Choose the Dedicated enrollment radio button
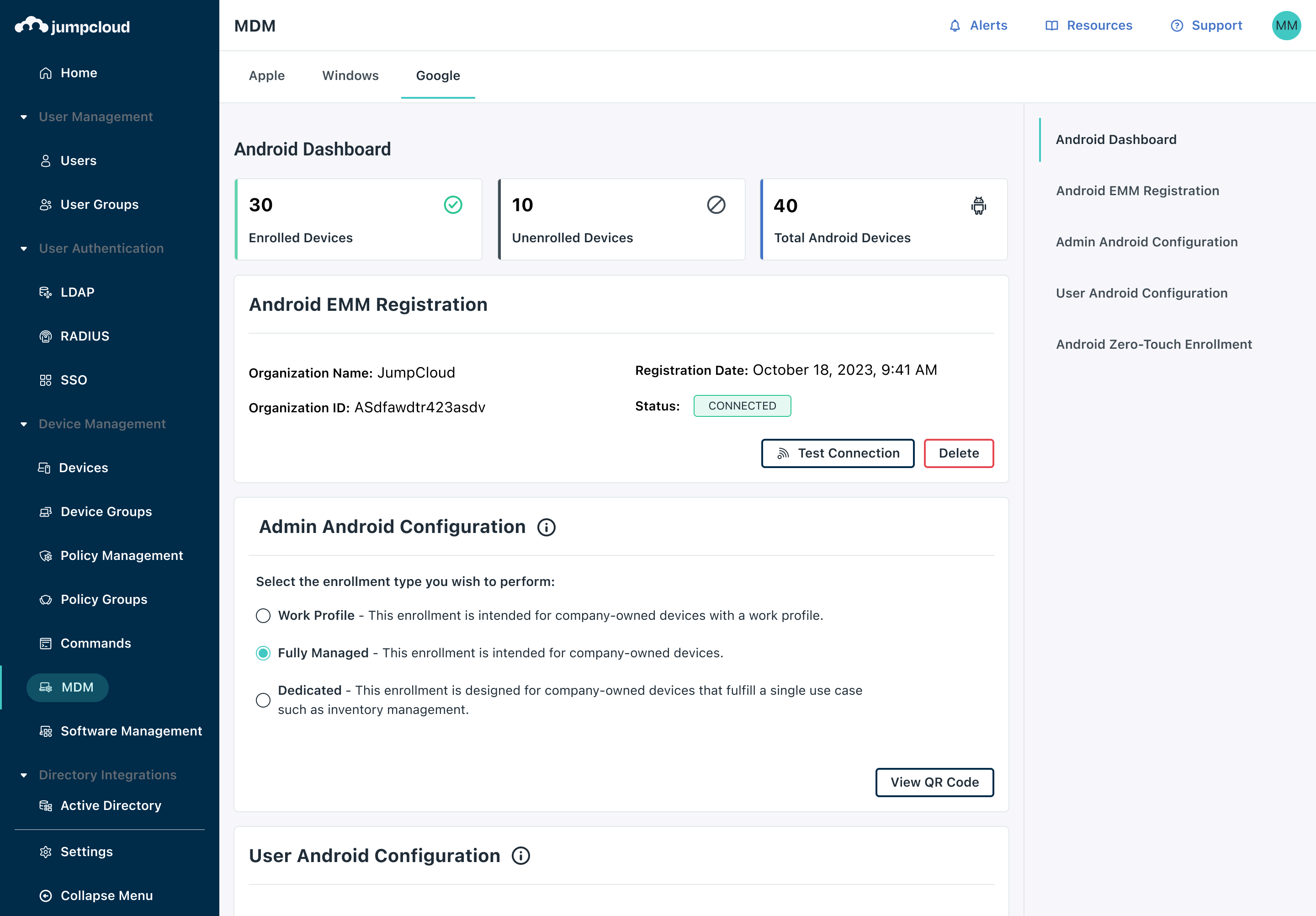This screenshot has height=916, width=1316. pyautogui.click(x=263, y=700)
